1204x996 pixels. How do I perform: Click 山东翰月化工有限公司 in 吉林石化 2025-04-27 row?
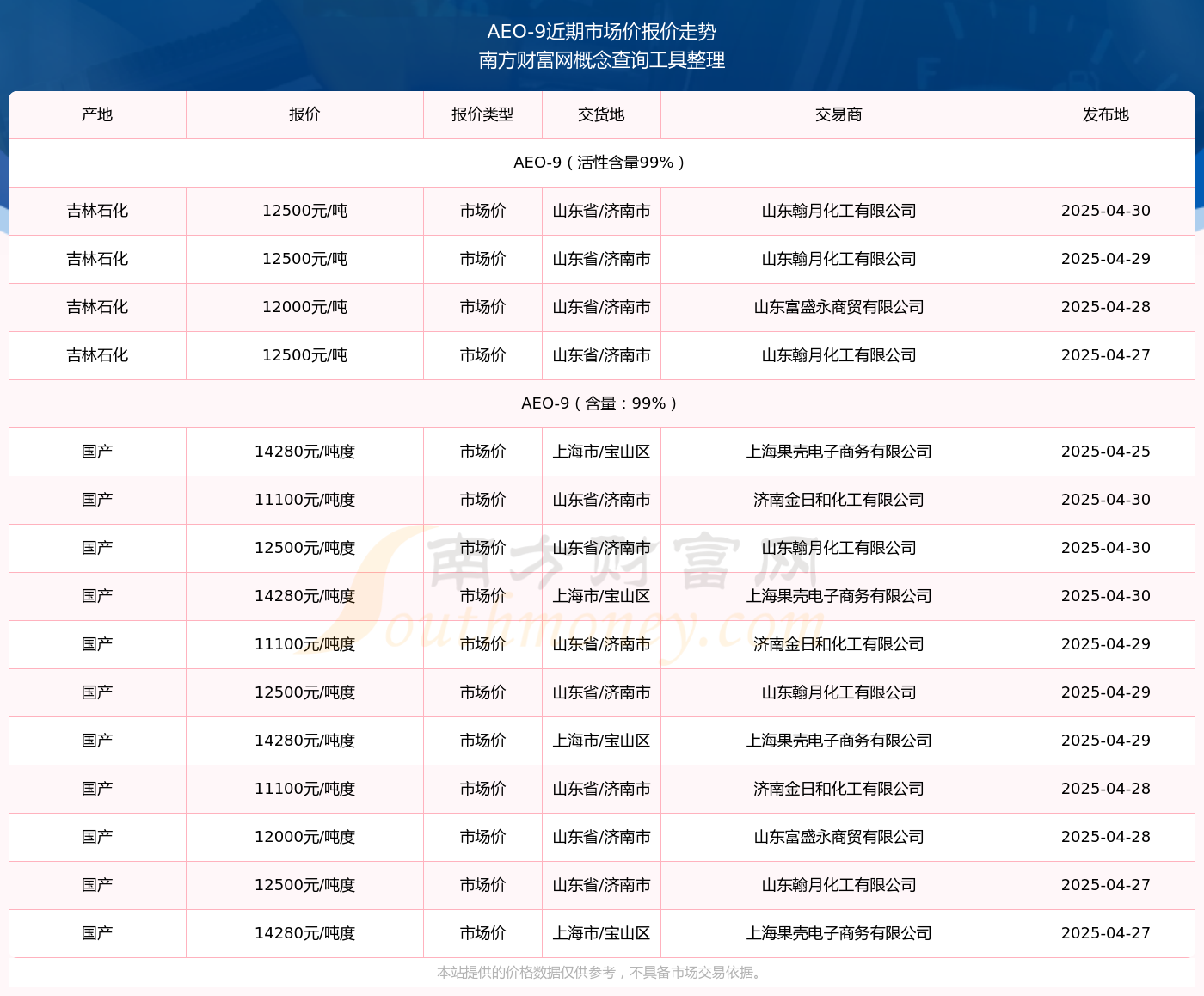click(838, 355)
